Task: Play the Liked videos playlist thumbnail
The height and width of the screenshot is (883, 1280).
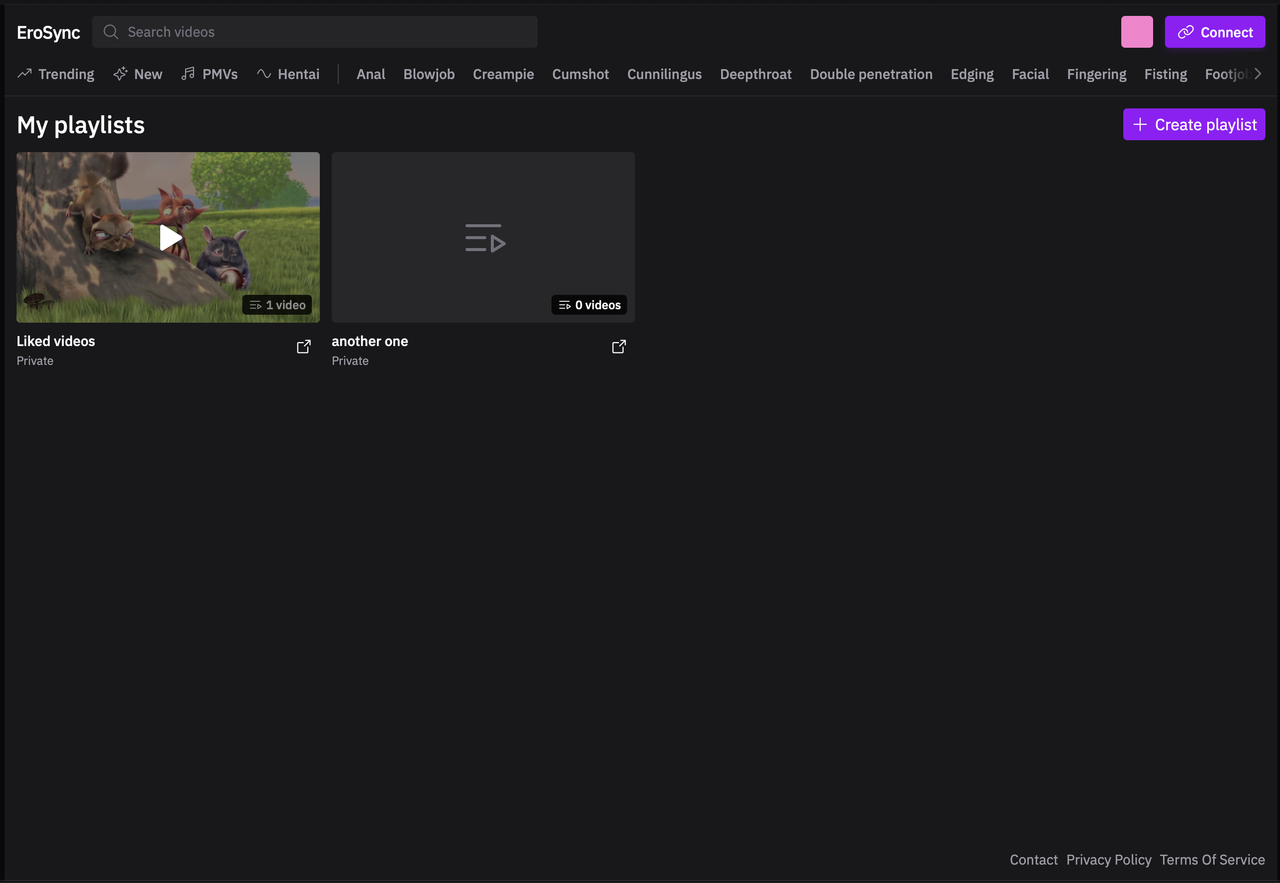Action: [168, 237]
